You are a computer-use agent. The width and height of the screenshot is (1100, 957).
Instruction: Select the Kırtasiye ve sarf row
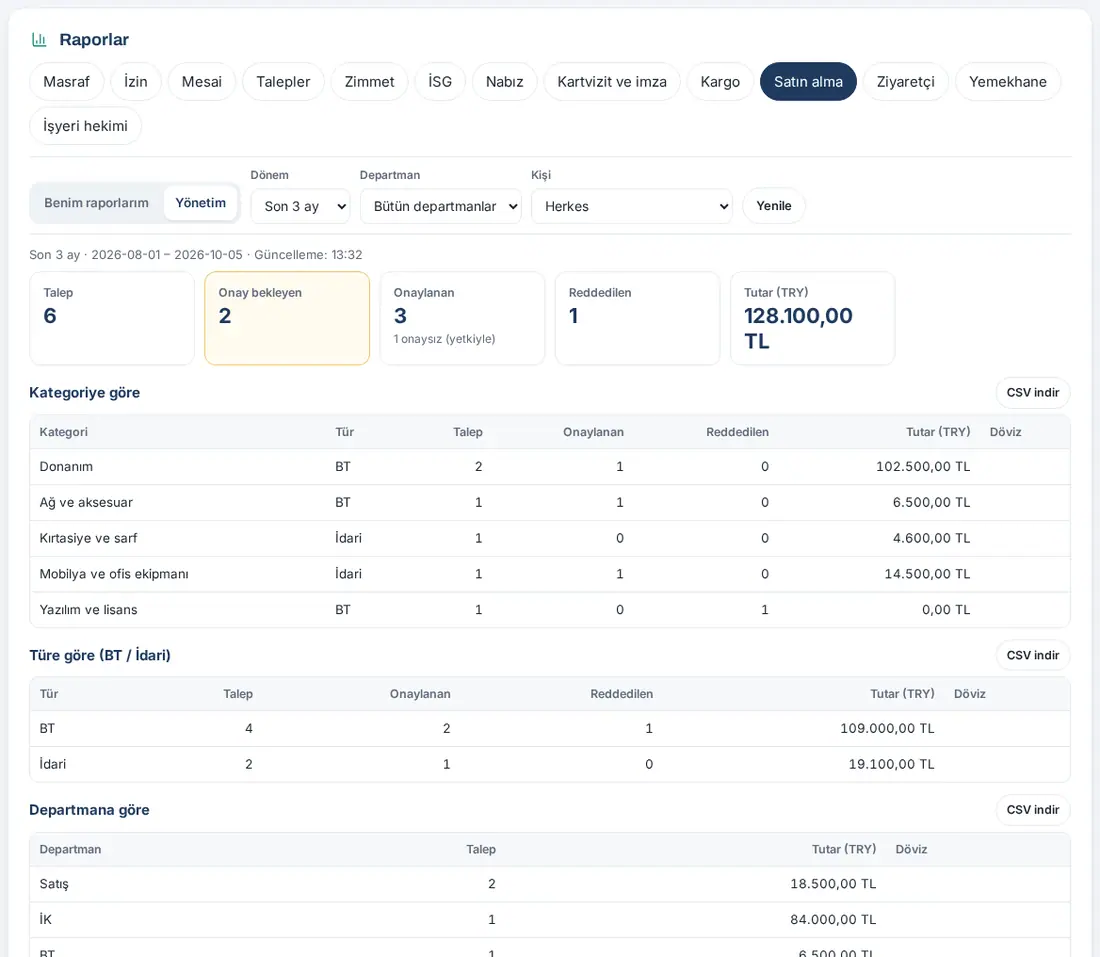[550, 538]
